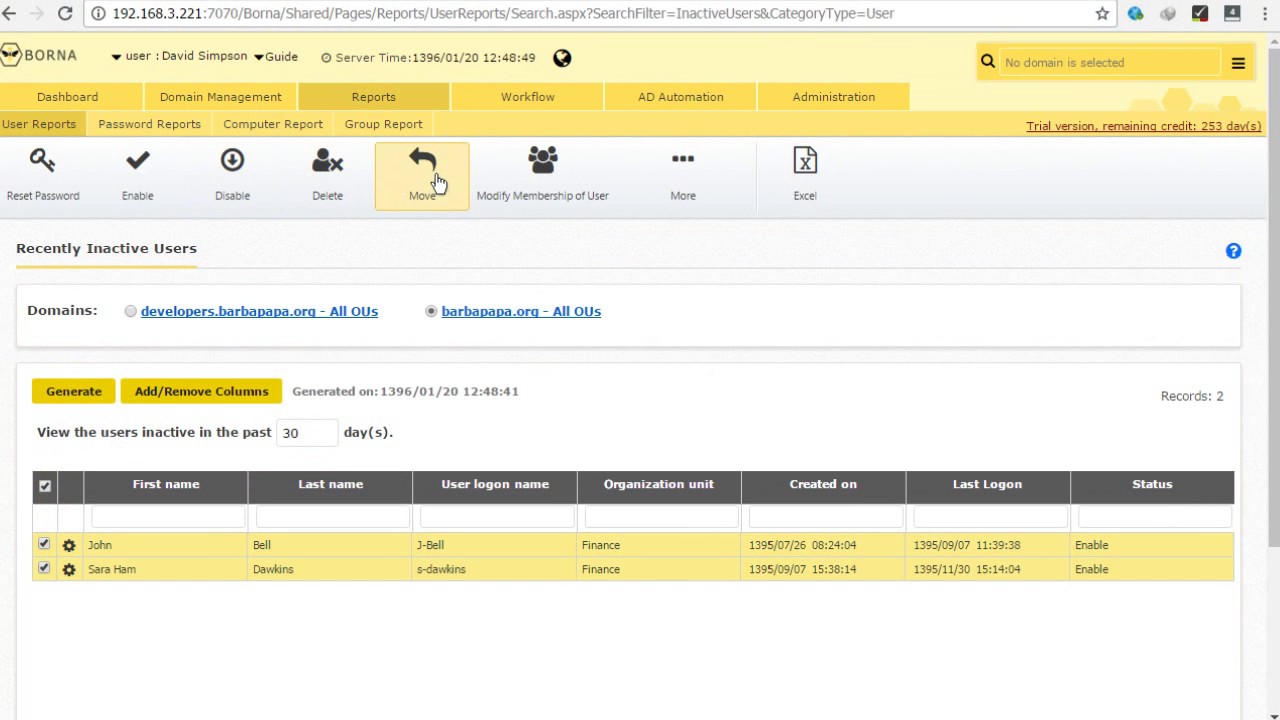Click the Generate button
Screen dimensions: 1280x720
(x=74, y=391)
